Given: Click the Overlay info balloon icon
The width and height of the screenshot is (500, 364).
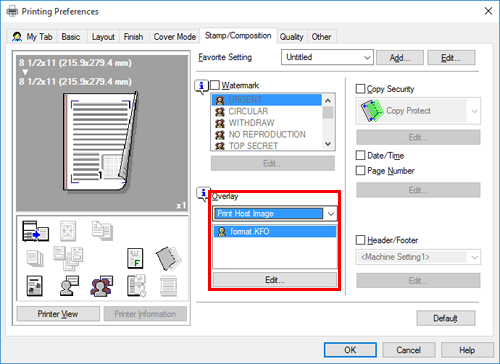Looking at the screenshot, I should [203, 194].
